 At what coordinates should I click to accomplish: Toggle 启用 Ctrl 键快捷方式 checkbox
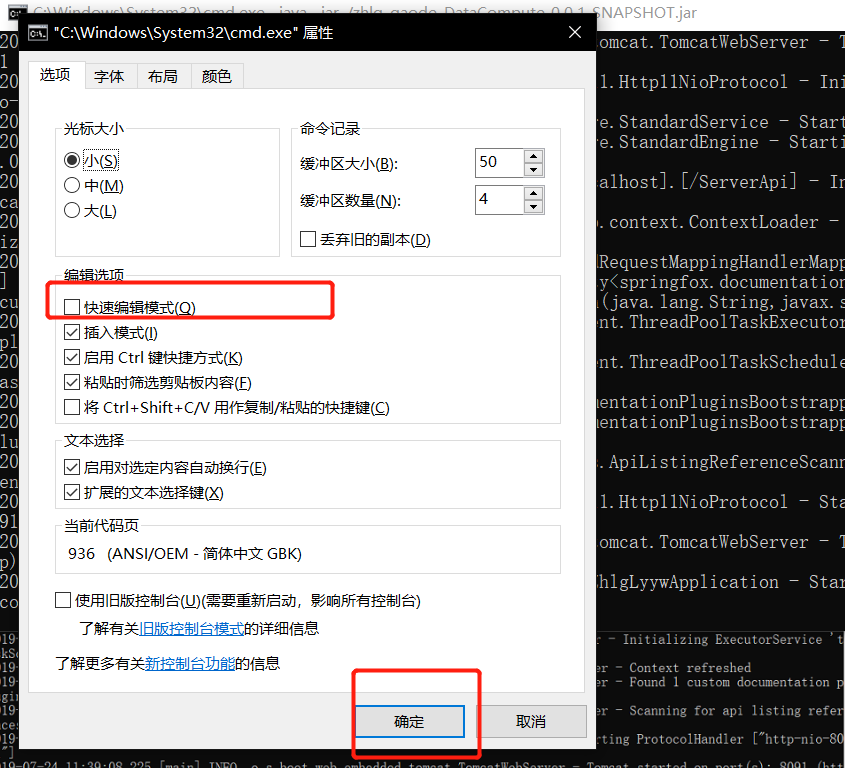click(72, 357)
